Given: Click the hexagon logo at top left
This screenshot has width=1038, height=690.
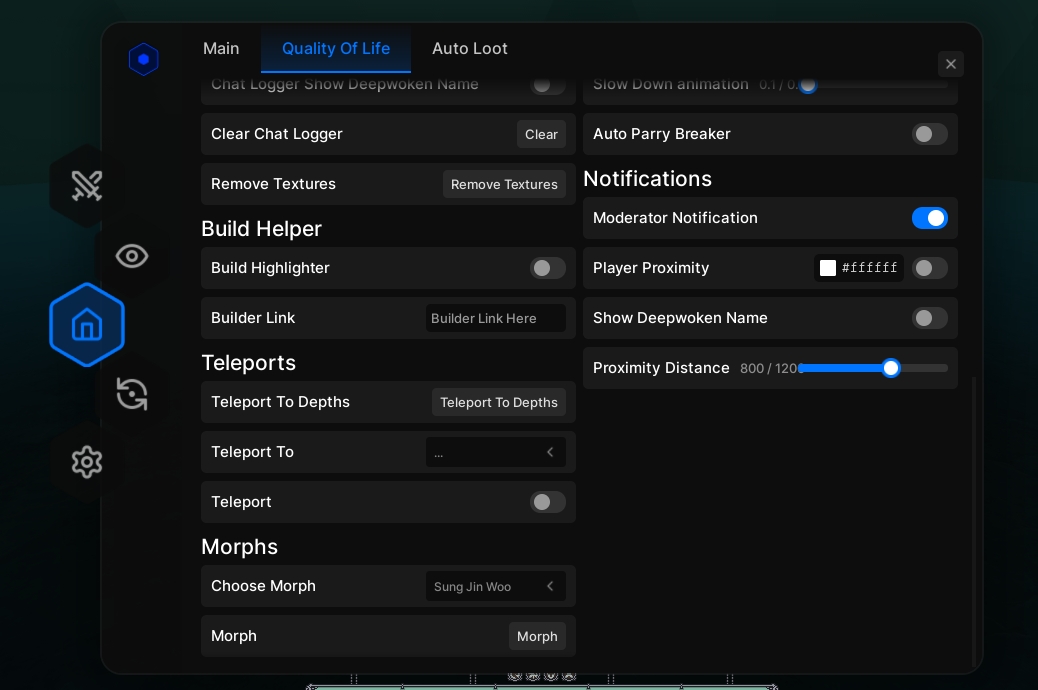Looking at the screenshot, I should pos(143,58).
